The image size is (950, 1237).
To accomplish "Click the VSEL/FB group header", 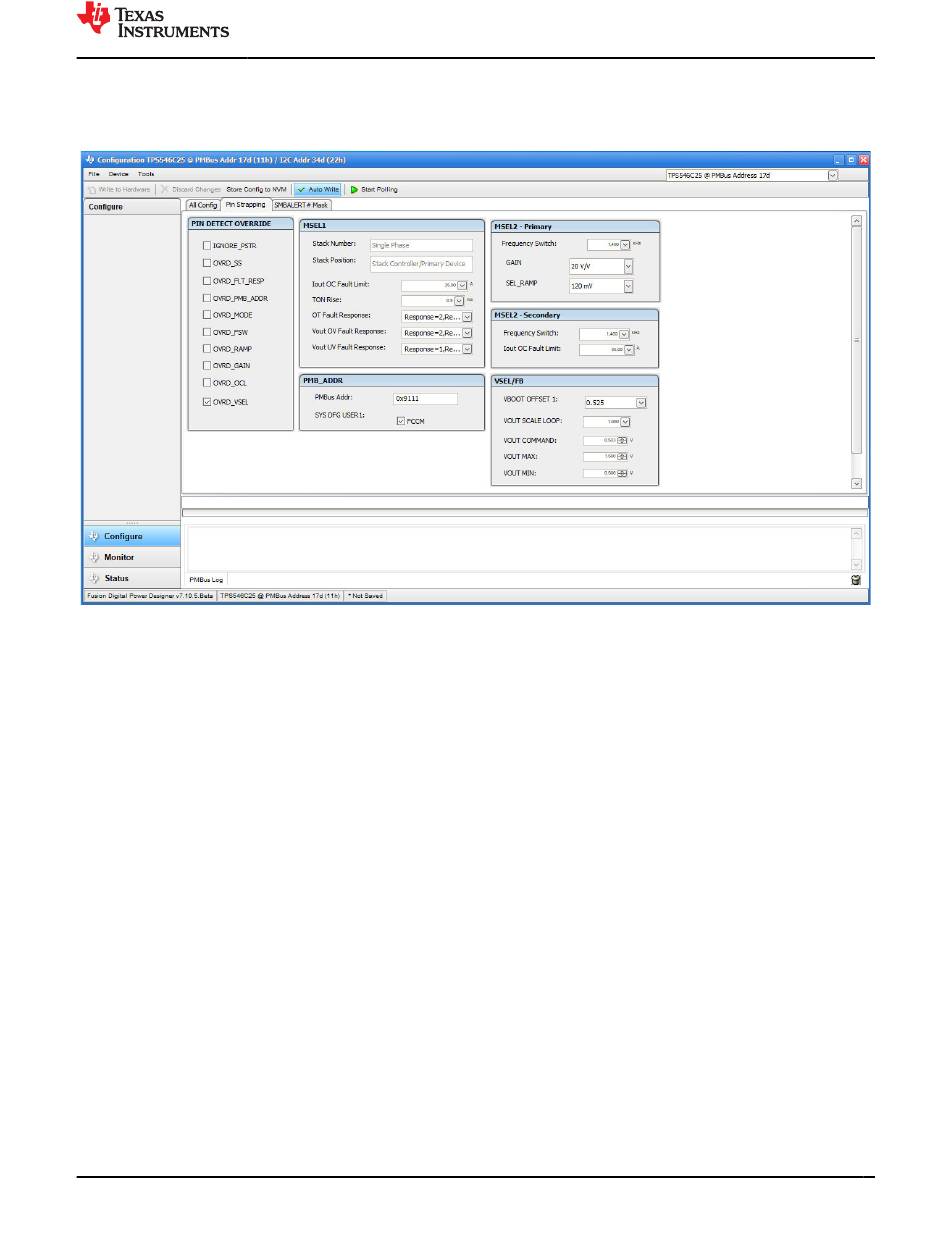I will [575, 381].
